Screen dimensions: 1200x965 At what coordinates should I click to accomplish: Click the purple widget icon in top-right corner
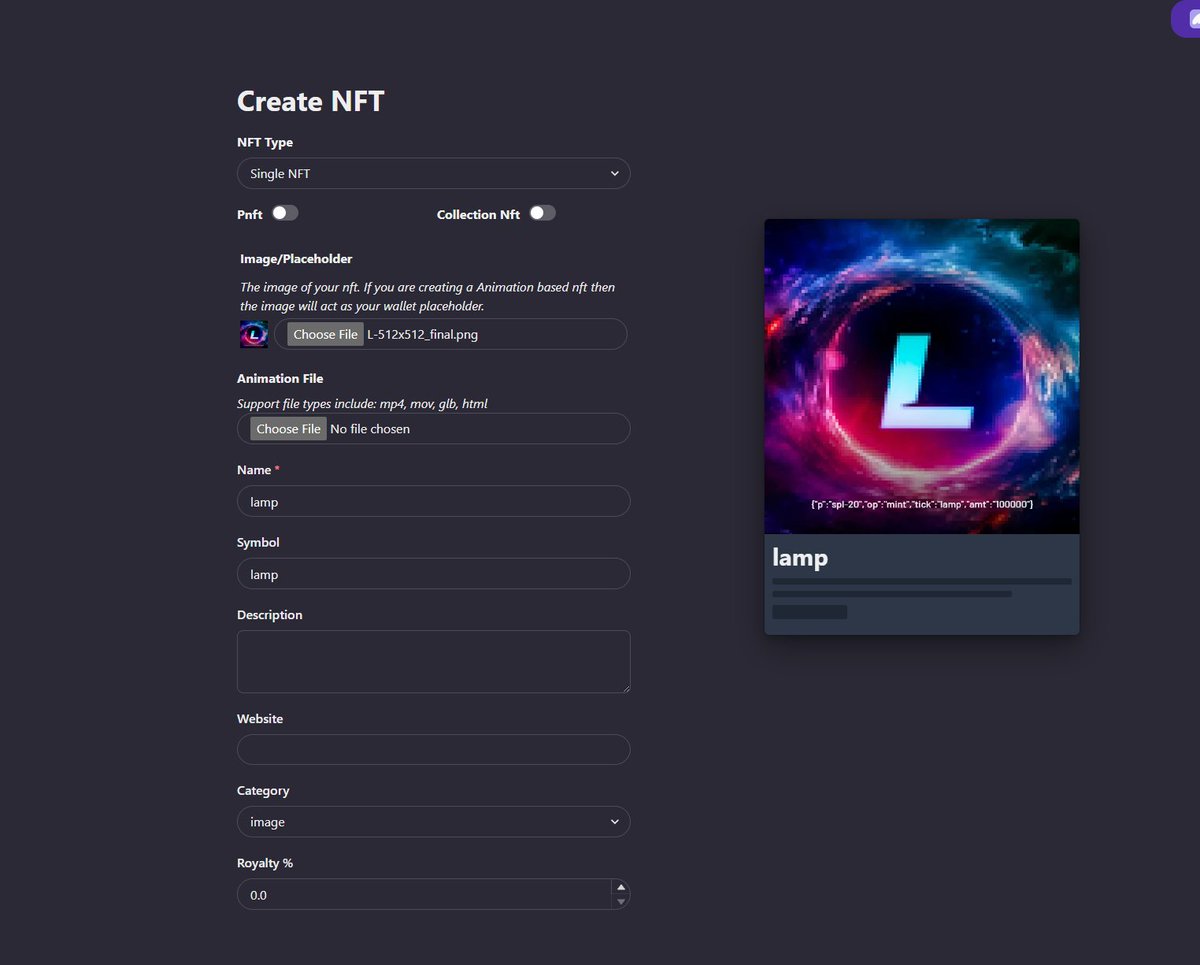(x=1188, y=19)
